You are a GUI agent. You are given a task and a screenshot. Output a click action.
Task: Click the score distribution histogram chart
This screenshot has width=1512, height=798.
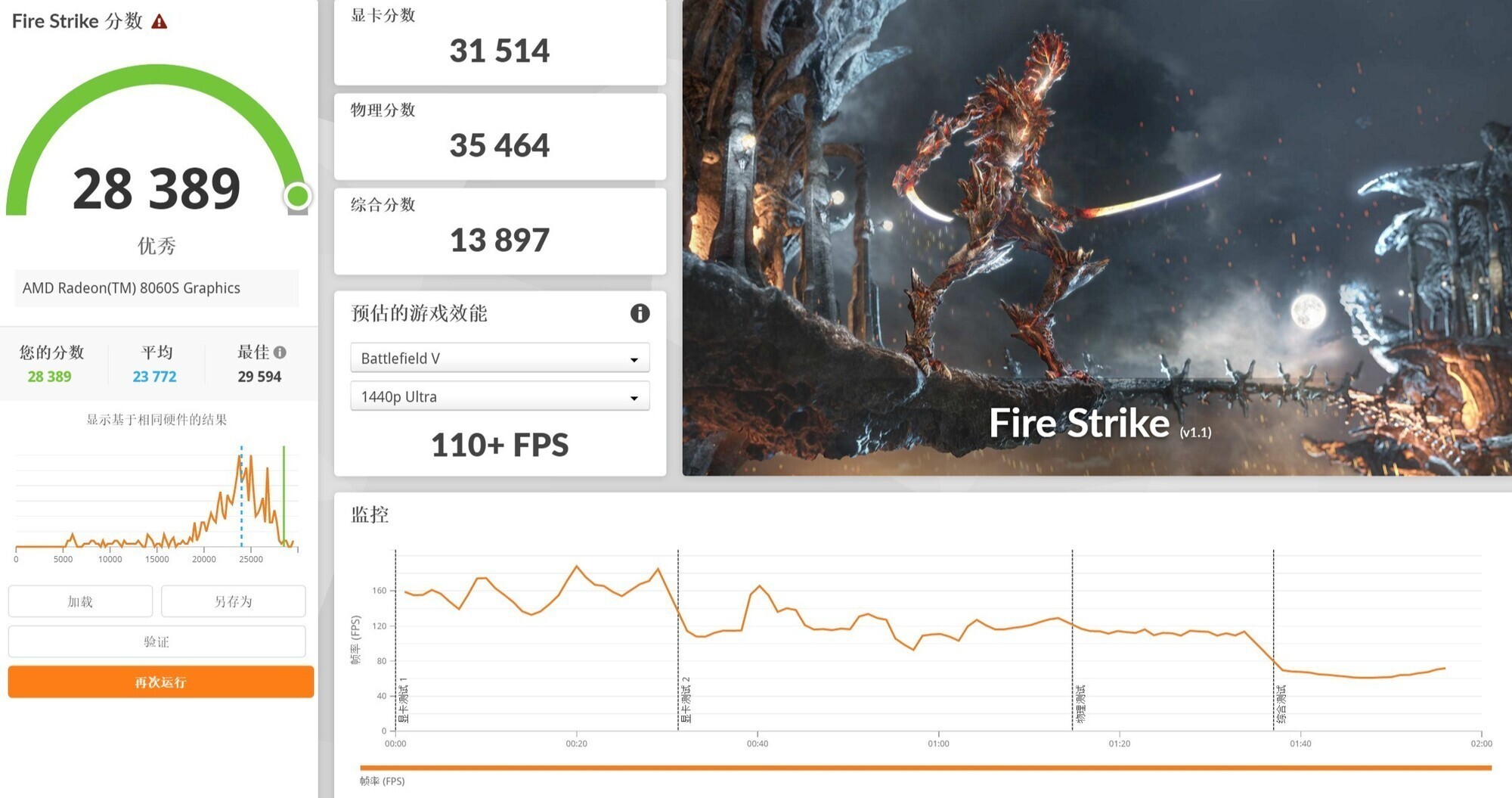(x=156, y=501)
